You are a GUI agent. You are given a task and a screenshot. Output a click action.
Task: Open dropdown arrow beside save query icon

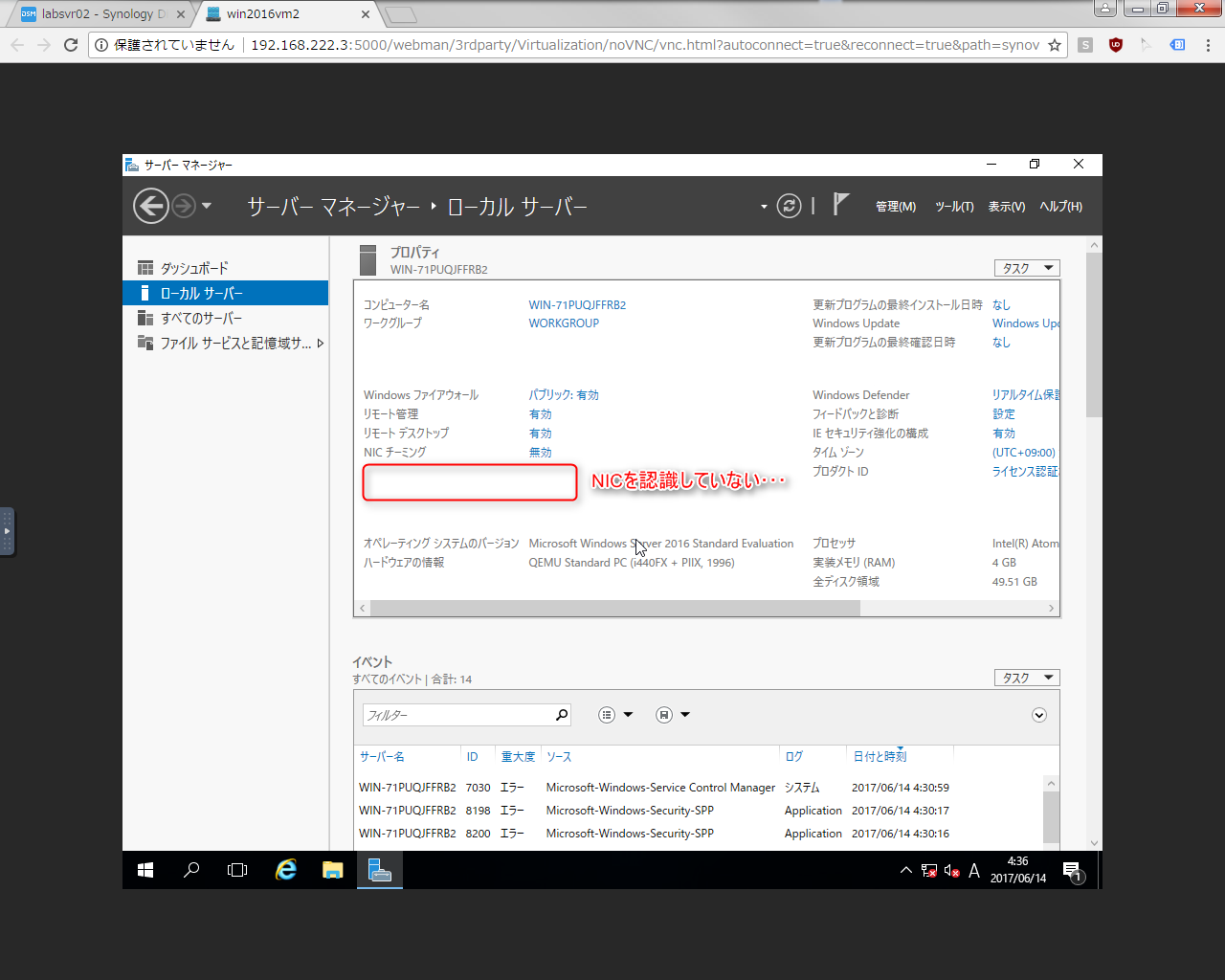(685, 715)
